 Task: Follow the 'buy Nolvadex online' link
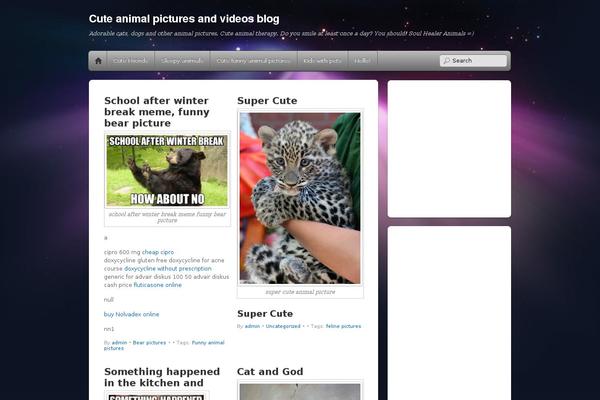[131, 314]
